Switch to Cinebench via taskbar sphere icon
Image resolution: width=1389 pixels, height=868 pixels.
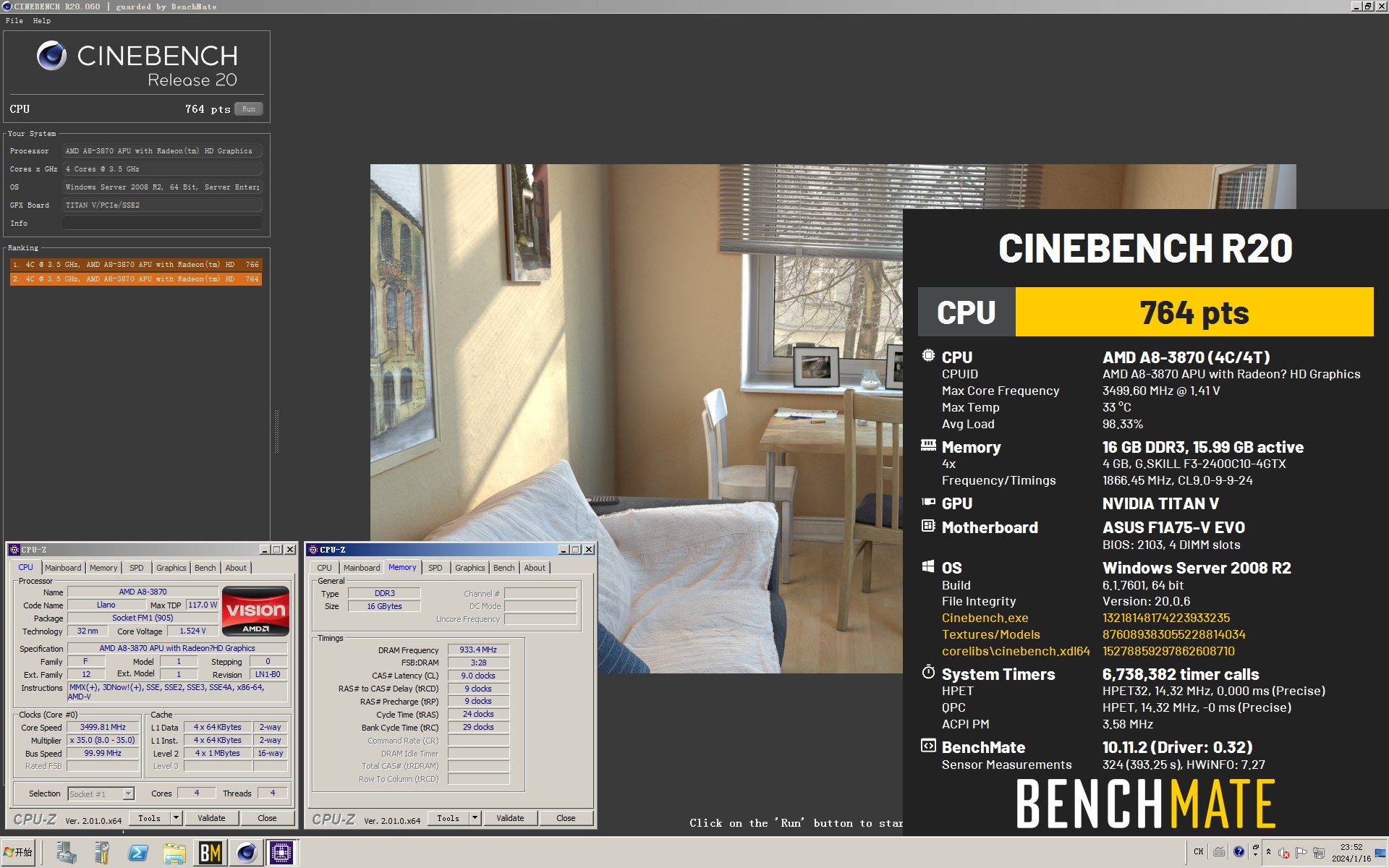click(246, 853)
